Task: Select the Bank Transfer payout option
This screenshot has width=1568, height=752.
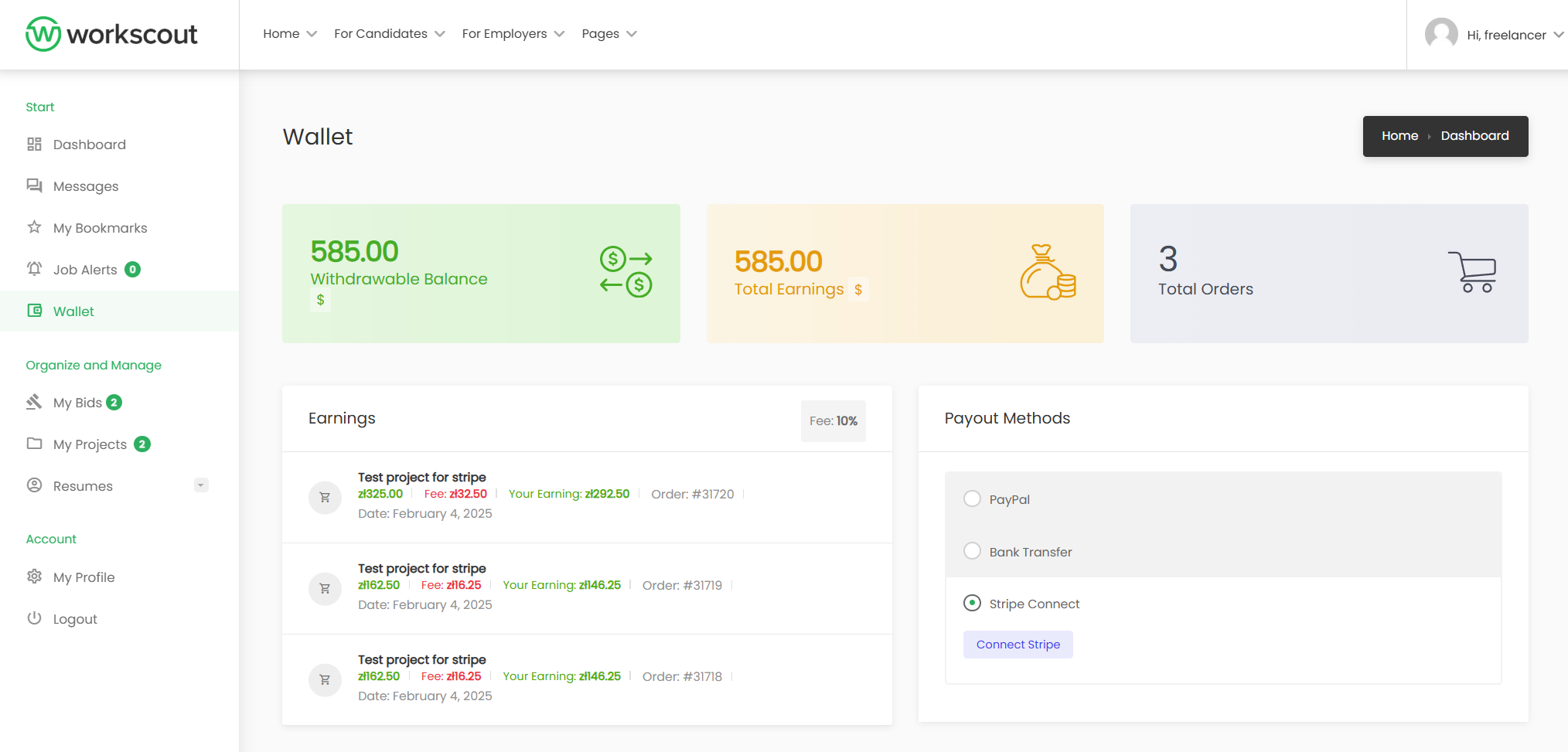Action: 972,551
